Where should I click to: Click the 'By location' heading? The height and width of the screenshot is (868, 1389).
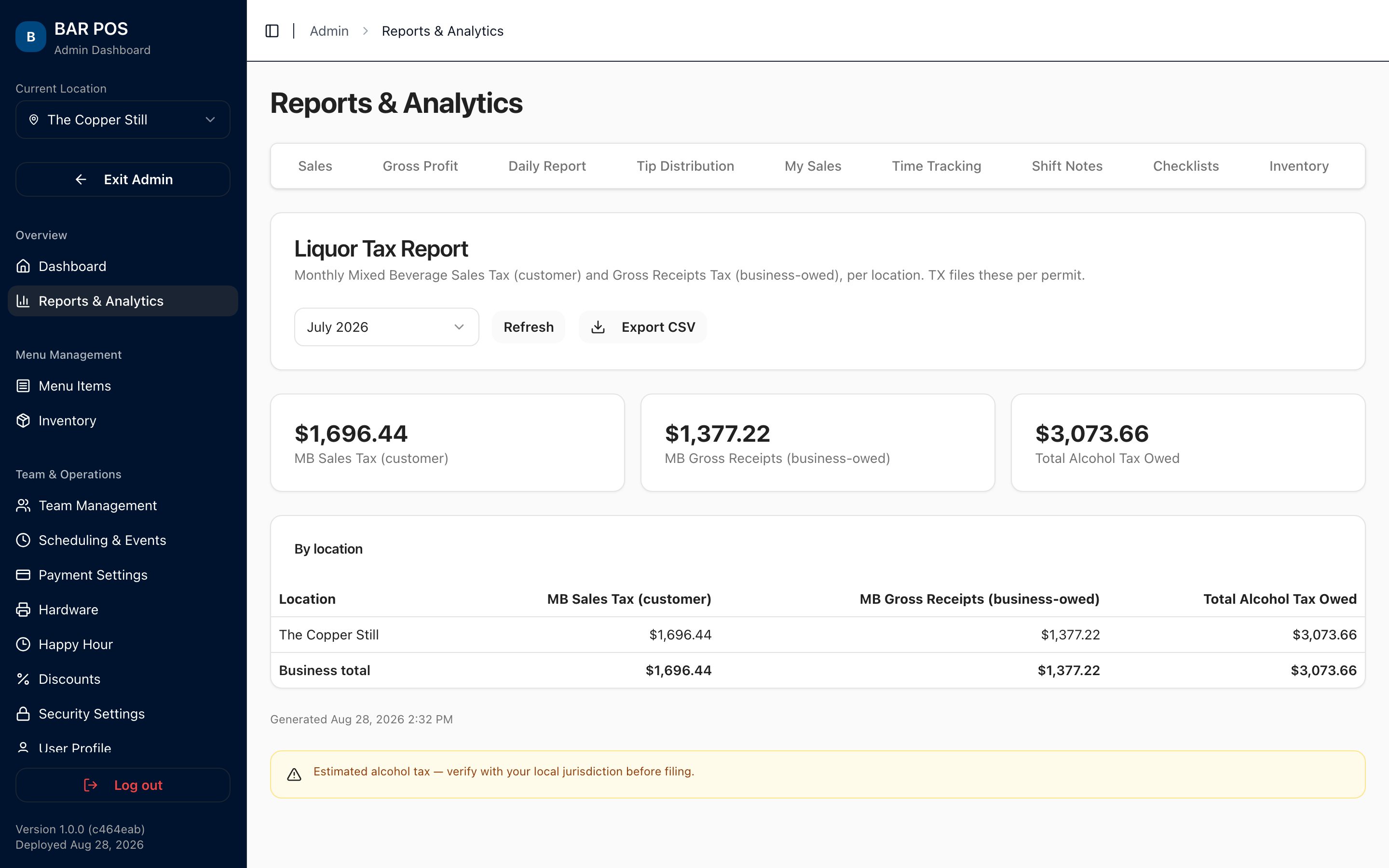328,549
